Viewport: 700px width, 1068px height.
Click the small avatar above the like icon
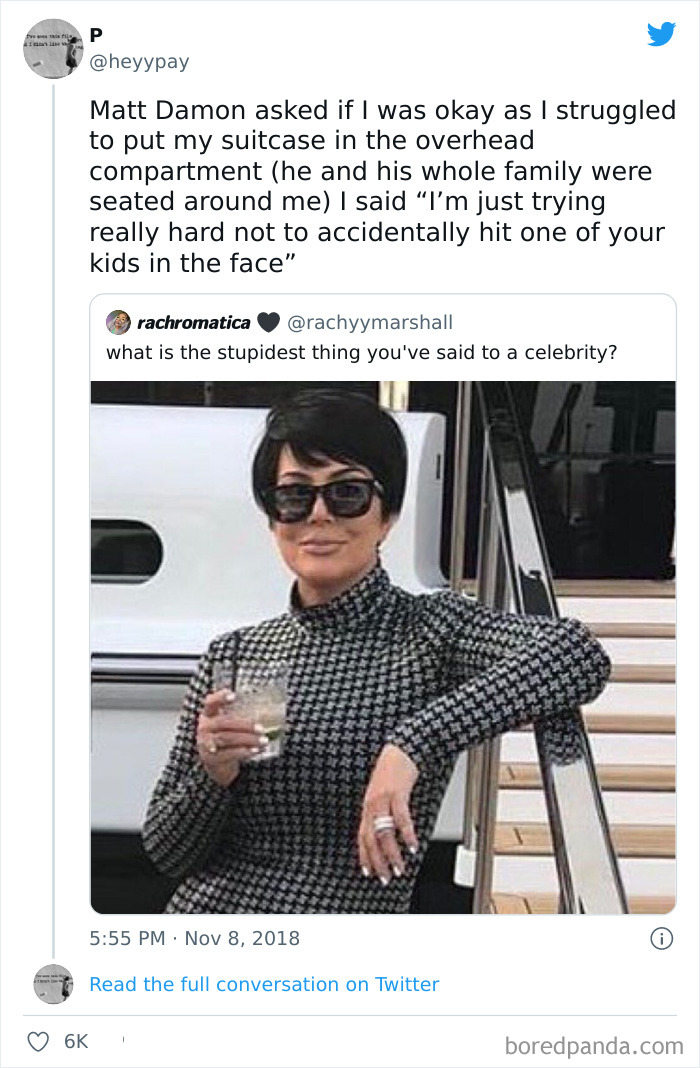coord(53,984)
